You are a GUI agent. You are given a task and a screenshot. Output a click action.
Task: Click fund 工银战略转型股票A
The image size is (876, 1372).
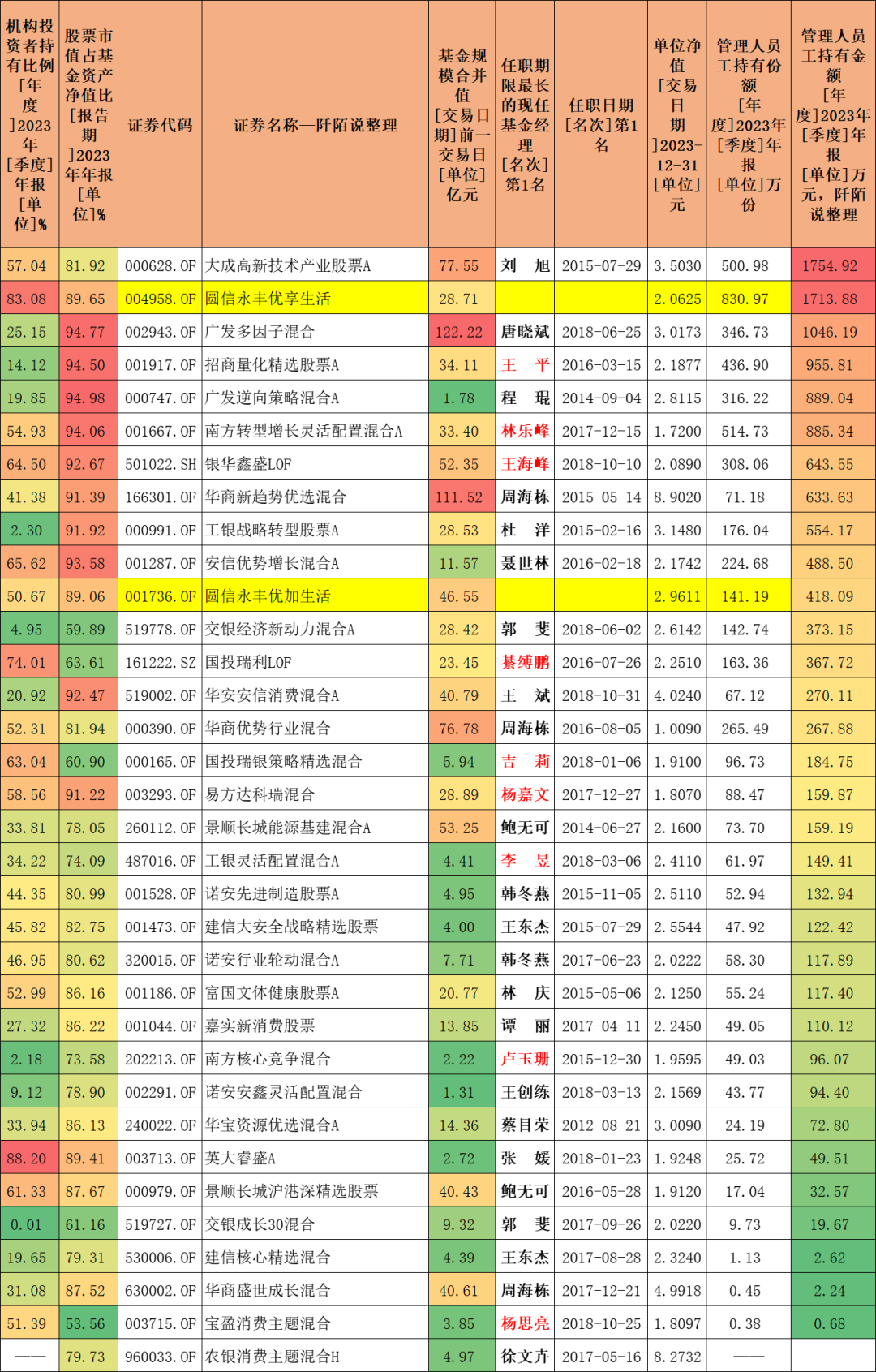click(x=272, y=531)
